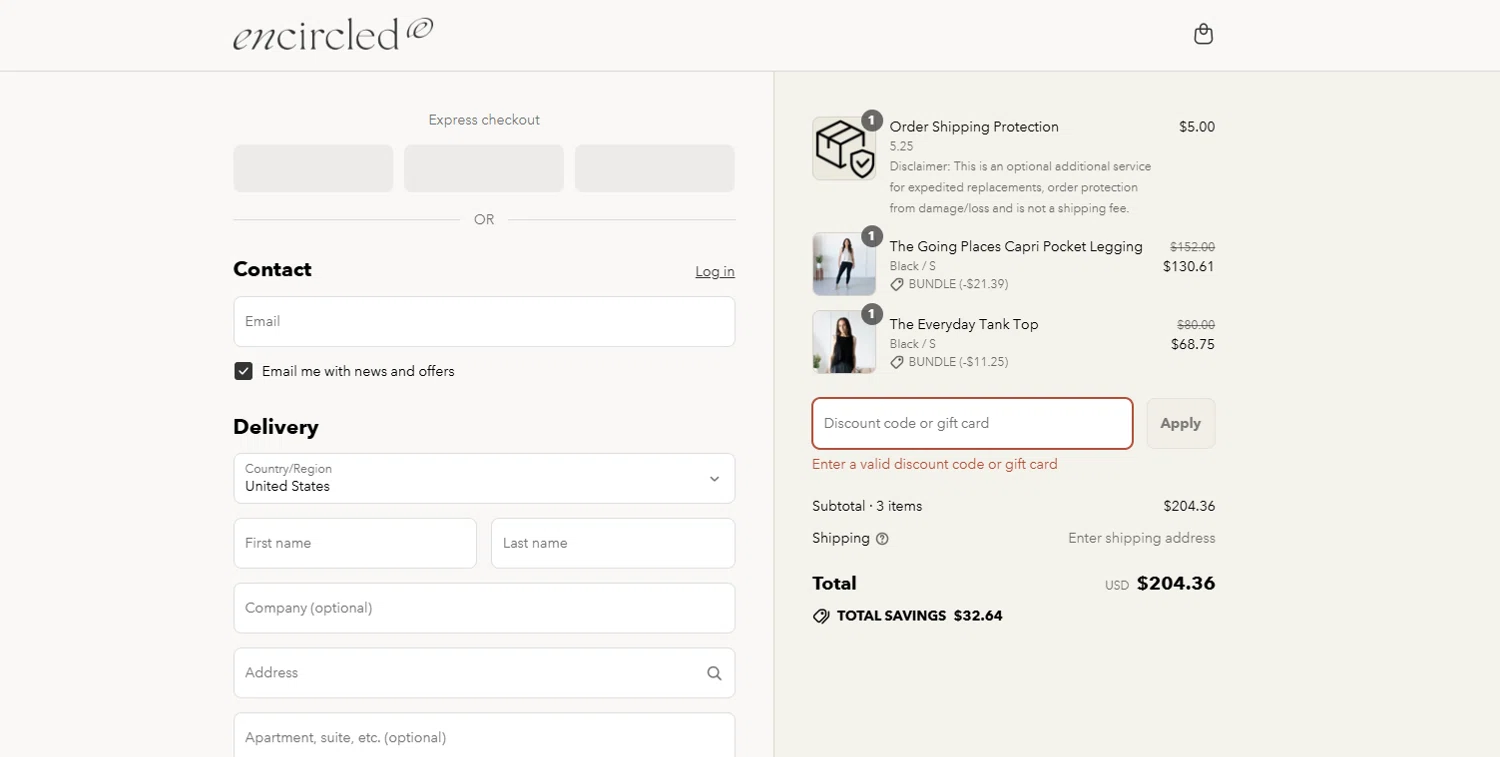
Task: Click the bundle tag icon under Everyday Tank Top
Action: click(x=897, y=362)
